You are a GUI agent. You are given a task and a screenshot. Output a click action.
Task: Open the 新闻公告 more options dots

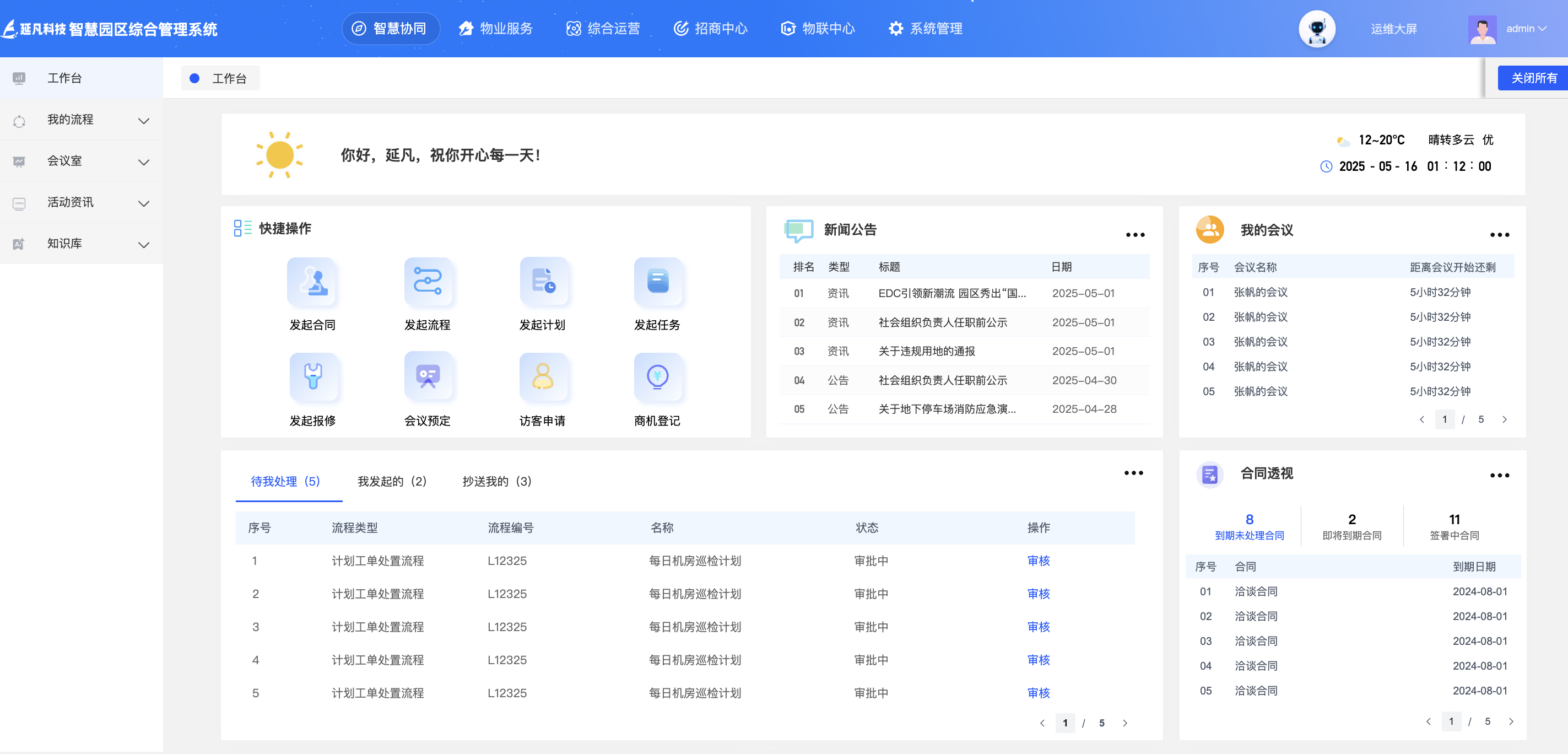(1134, 234)
